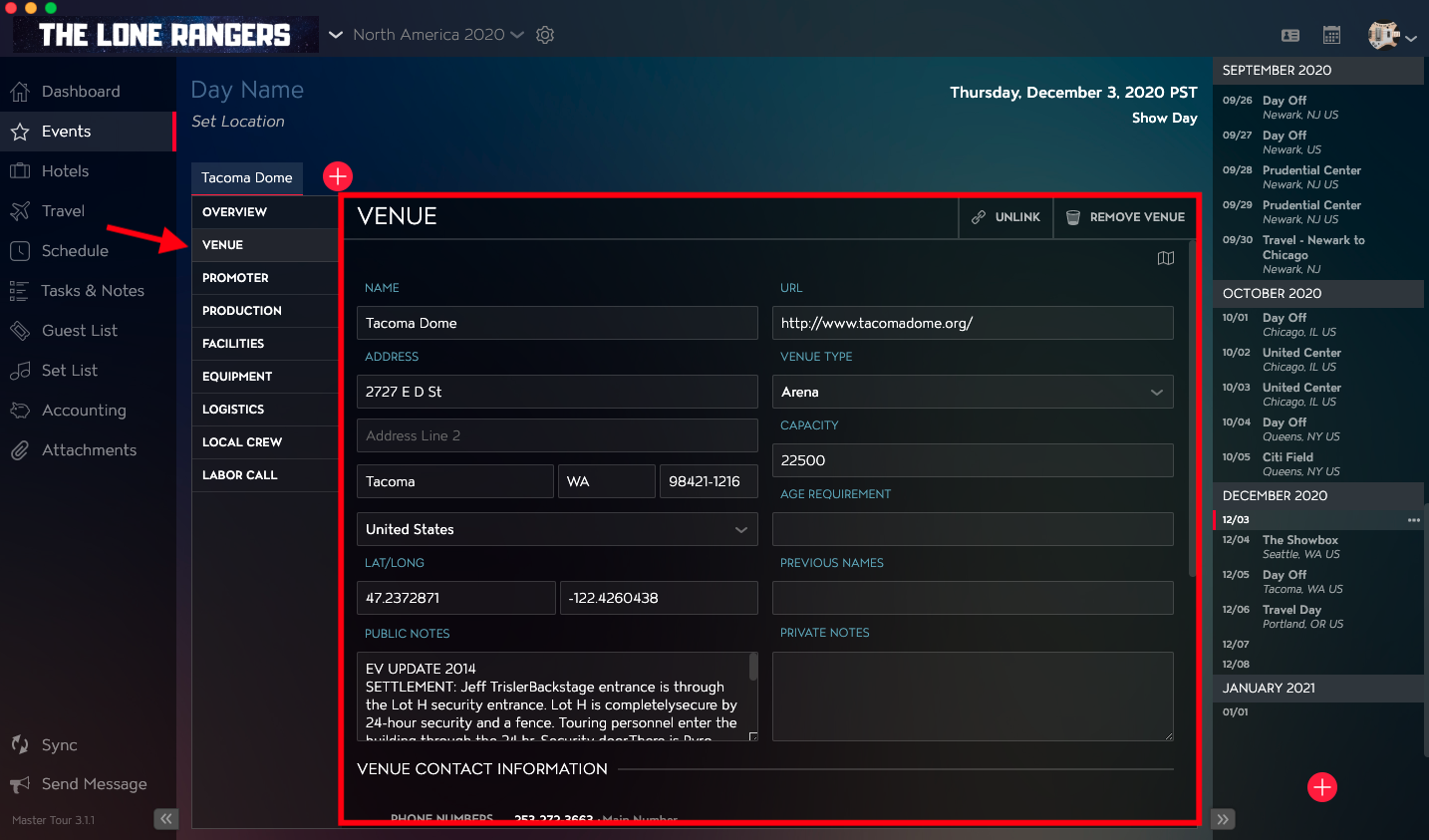Collapse the left sidebar with the double arrow
Screen dimensions: 1429x840
(x=165, y=819)
